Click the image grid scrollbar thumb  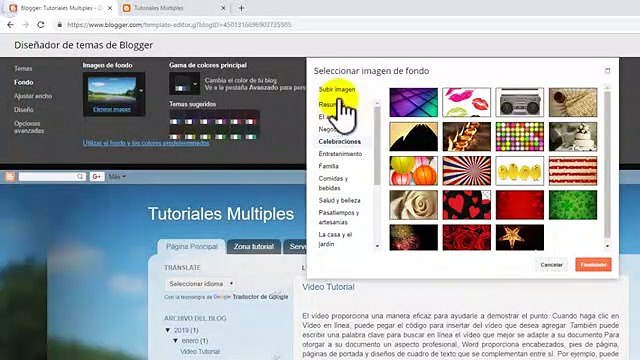tap(607, 164)
